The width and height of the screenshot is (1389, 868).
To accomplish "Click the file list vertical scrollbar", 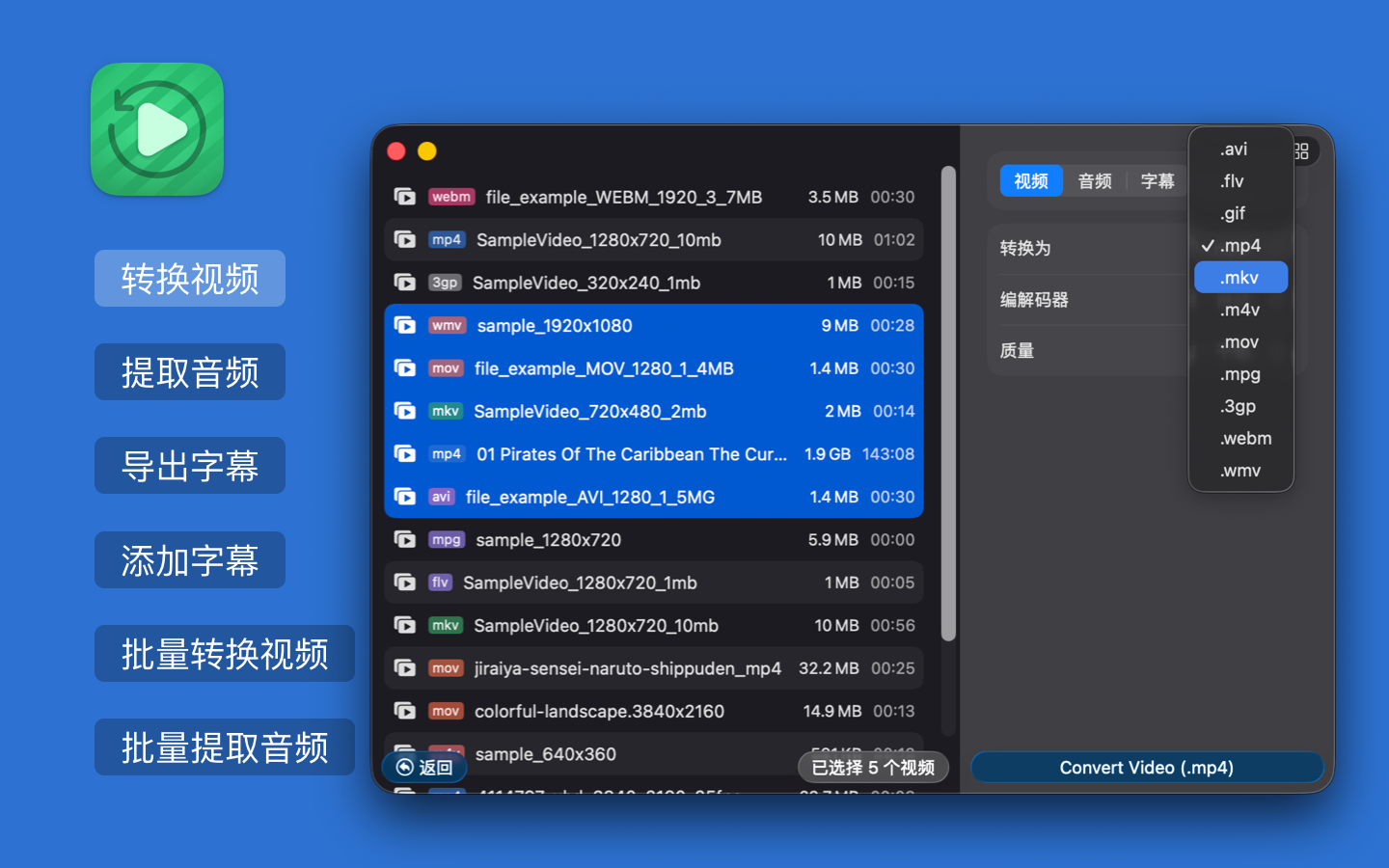I will (x=948, y=405).
